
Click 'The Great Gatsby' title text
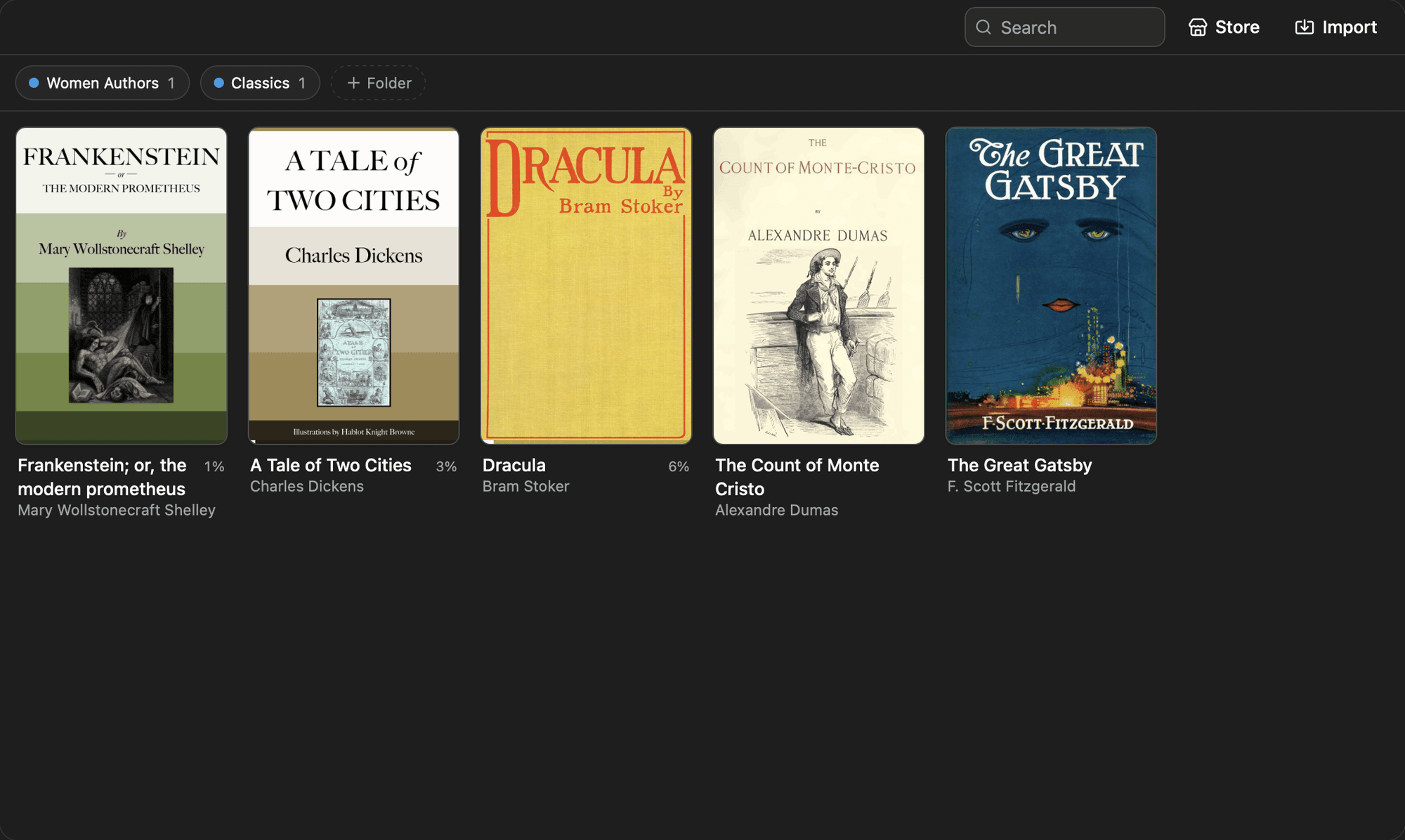[1020, 465]
